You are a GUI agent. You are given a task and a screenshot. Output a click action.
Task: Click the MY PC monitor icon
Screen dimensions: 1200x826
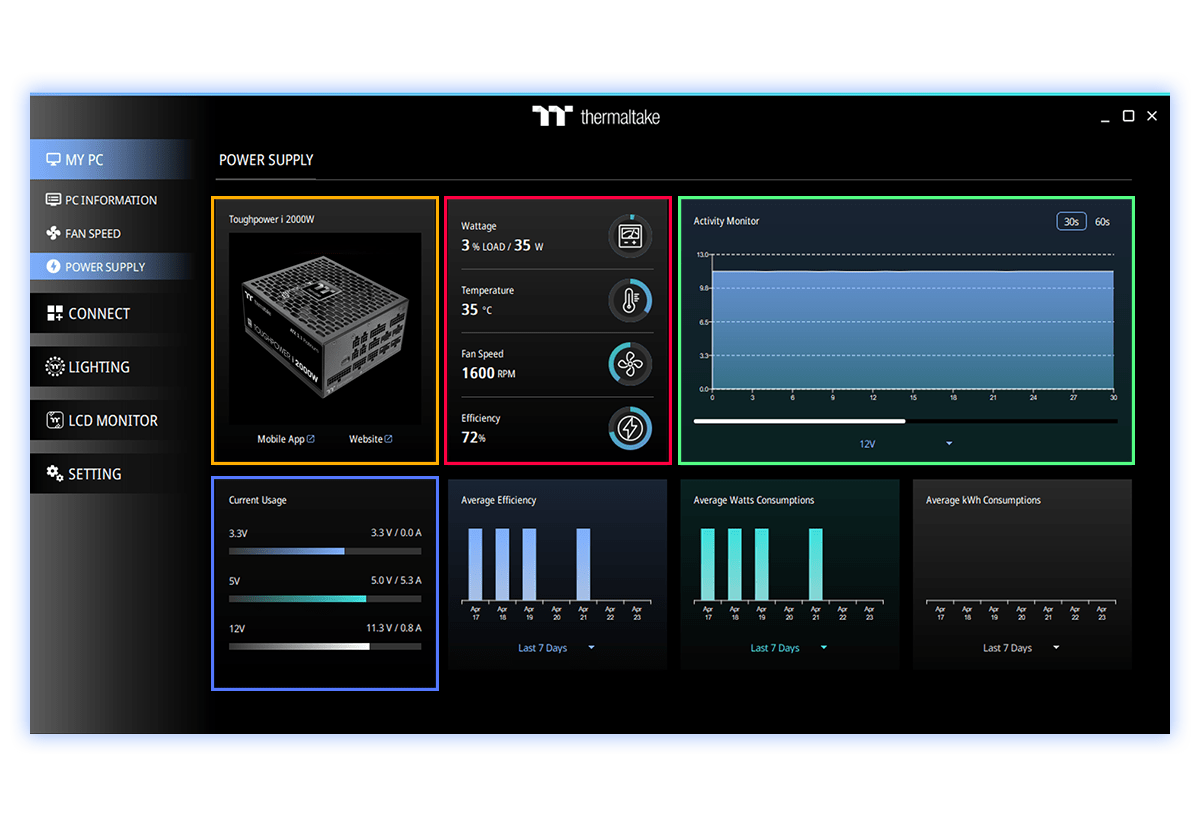(x=53, y=159)
